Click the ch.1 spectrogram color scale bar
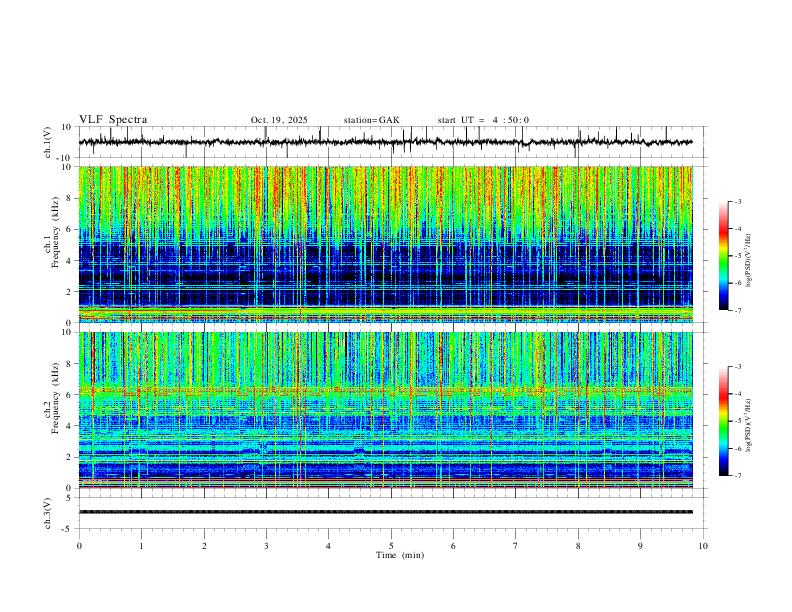The width and height of the screenshot is (792, 612). coord(723,256)
